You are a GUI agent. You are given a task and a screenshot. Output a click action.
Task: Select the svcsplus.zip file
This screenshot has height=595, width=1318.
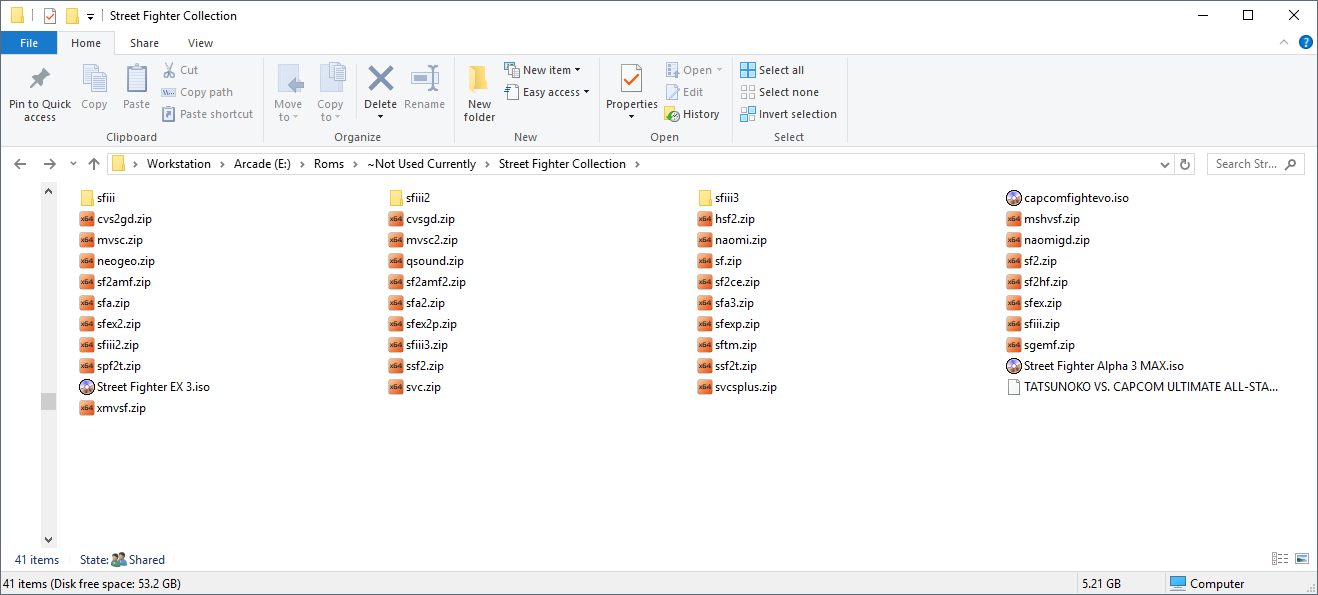point(737,387)
